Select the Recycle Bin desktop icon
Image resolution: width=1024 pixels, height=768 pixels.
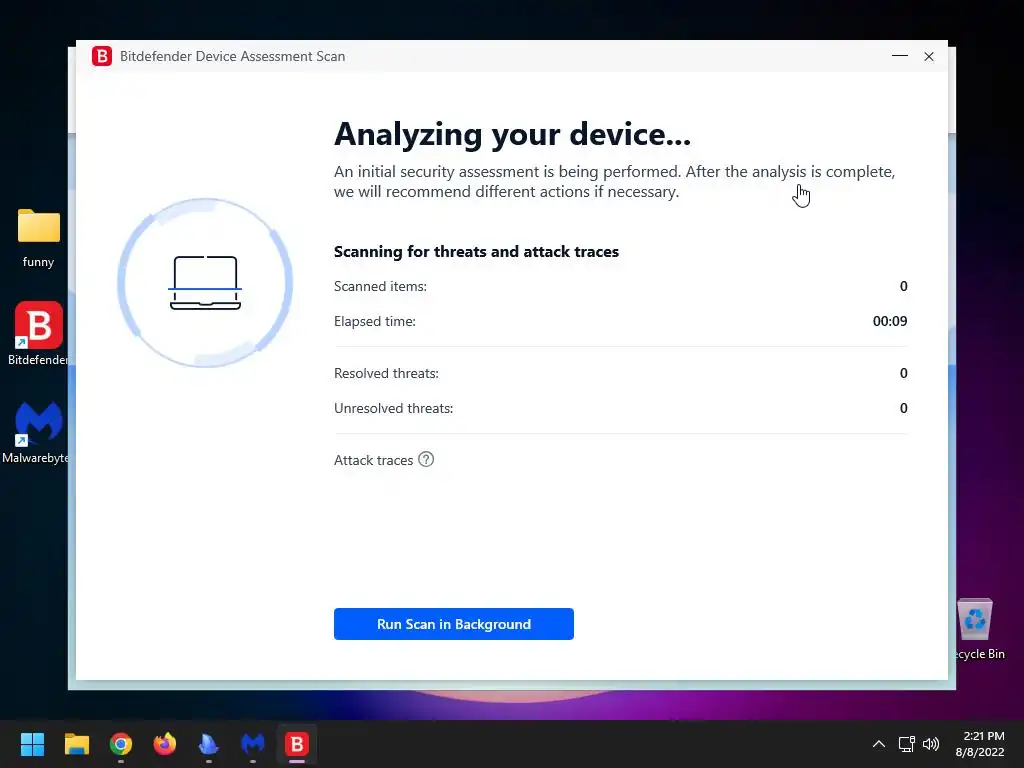pos(976,629)
